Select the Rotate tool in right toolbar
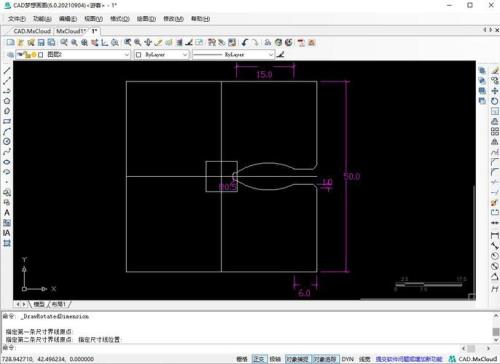 pos(495,101)
